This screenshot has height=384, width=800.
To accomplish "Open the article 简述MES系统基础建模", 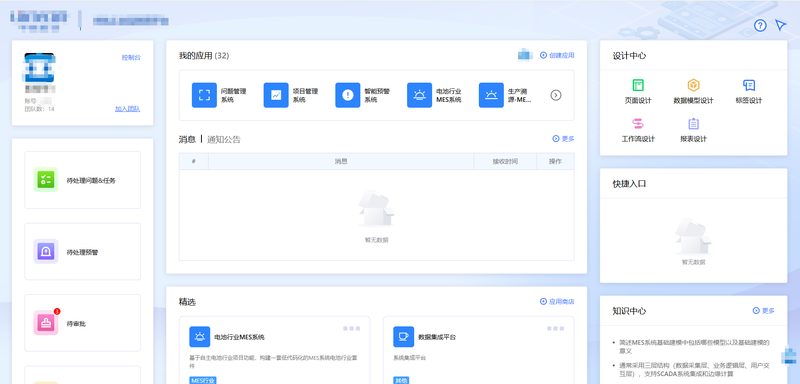I will (x=694, y=346).
